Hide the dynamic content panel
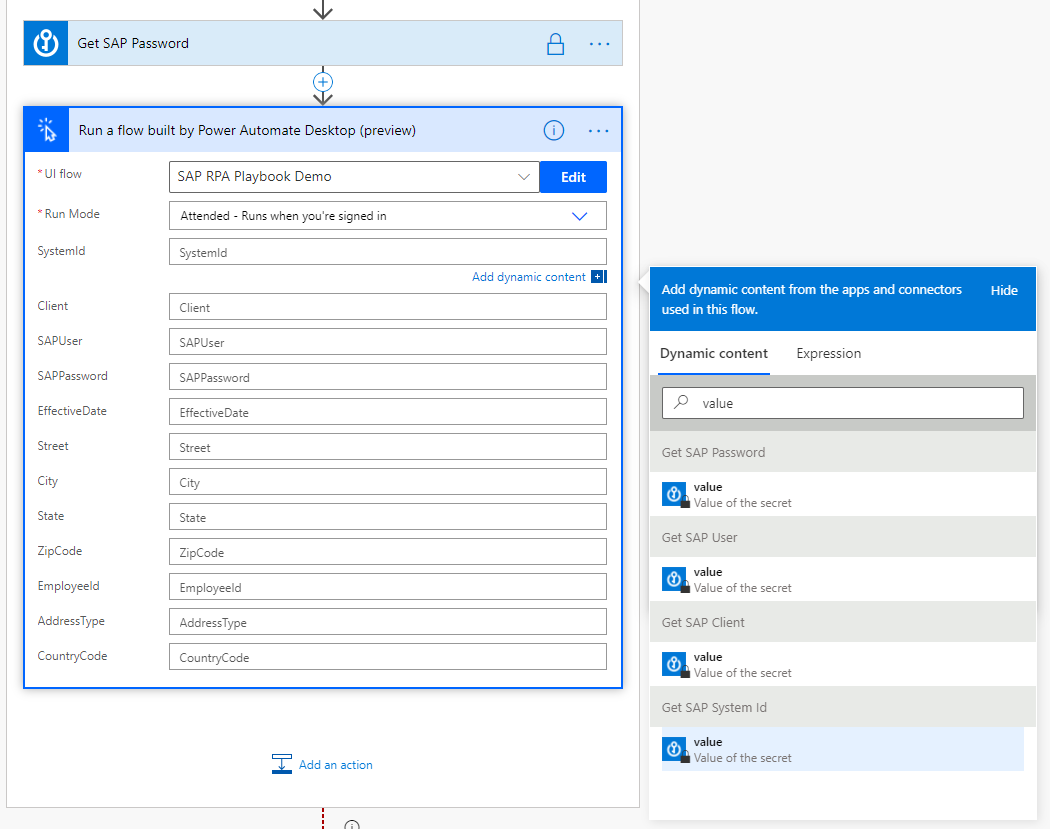Viewport: 1050px width, 829px height. (x=1004, y=291)
